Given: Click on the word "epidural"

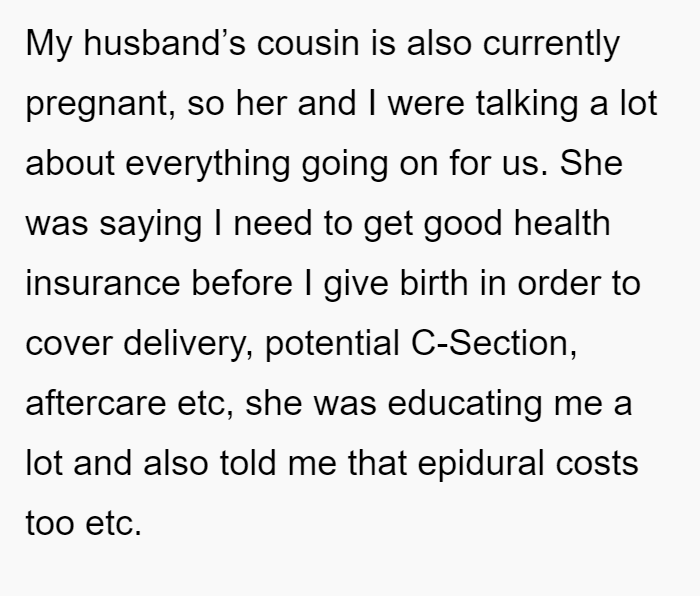Looking at the screenshot, I should pos(481,464).
